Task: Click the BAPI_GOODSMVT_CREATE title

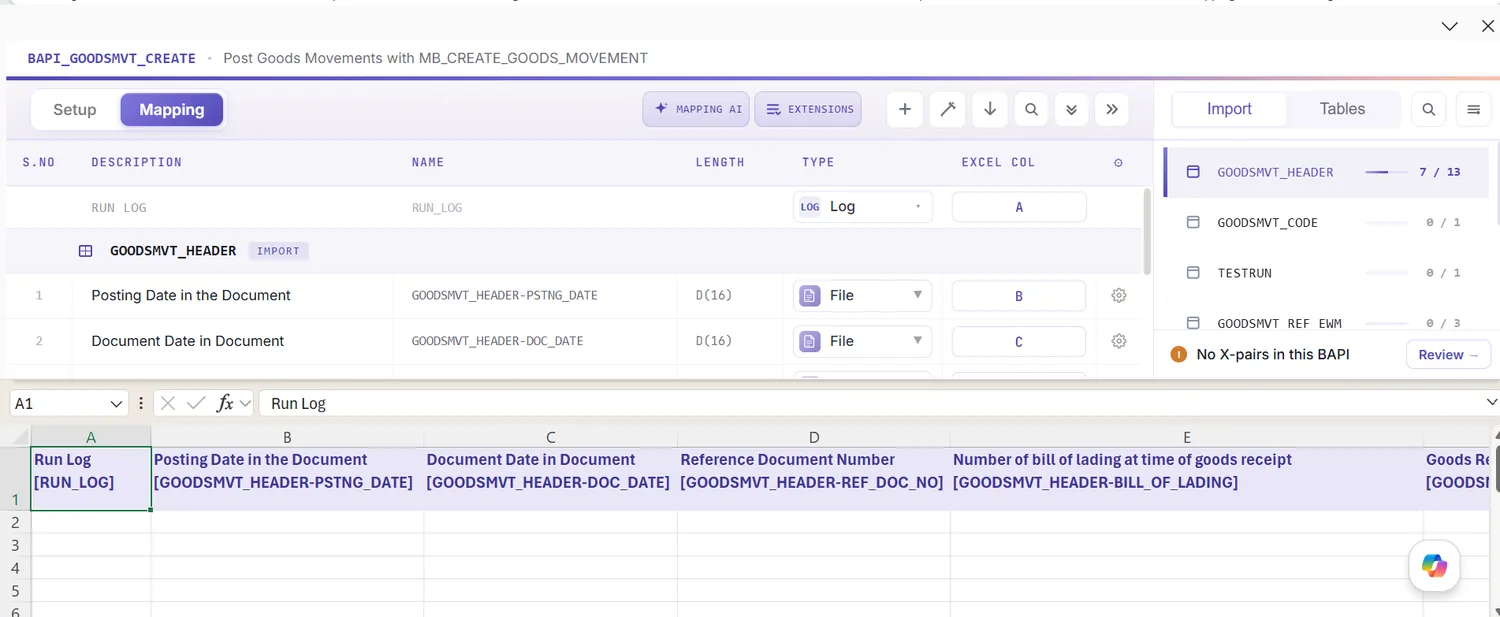Action: point(111,58)
